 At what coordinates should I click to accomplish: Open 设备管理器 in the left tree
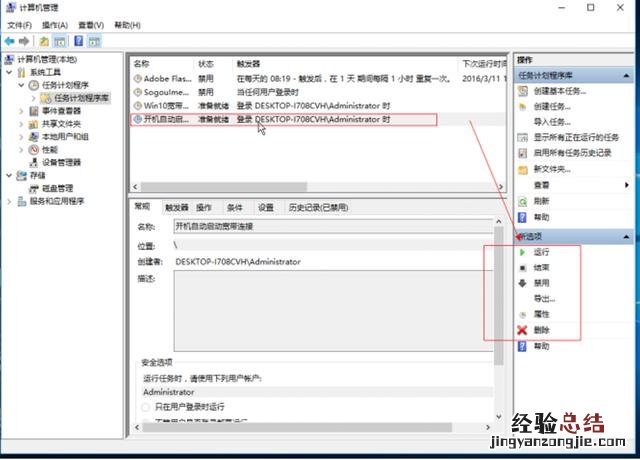click(x=62, y=161)
